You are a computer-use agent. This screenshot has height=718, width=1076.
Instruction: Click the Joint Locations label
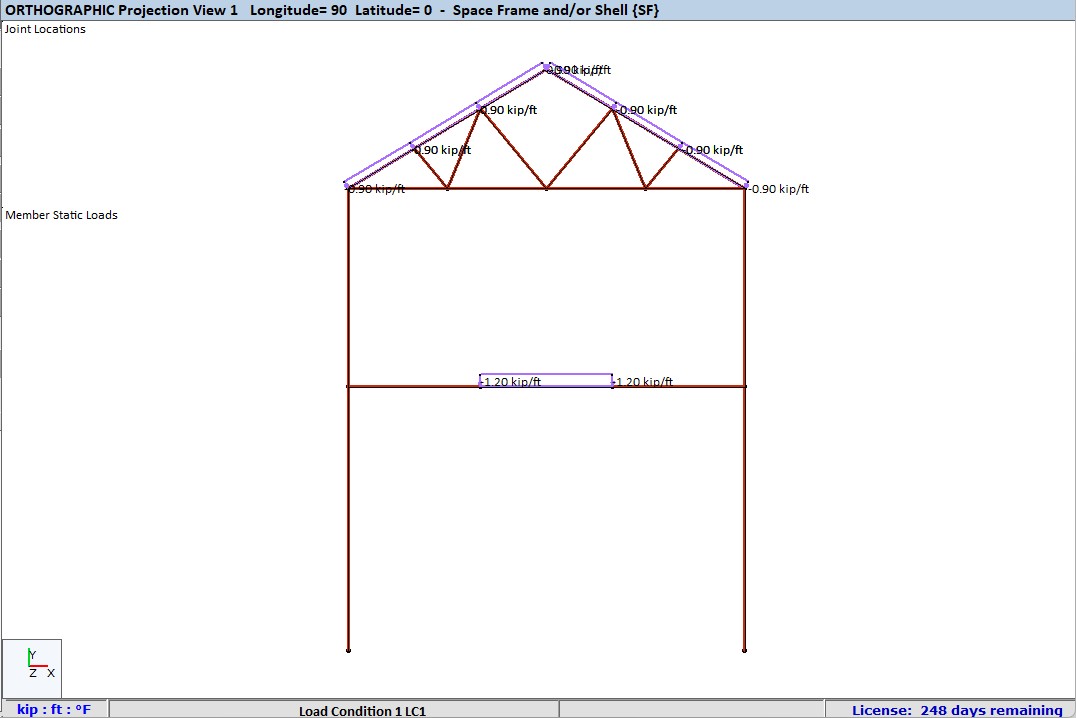[x=43, y=29]
